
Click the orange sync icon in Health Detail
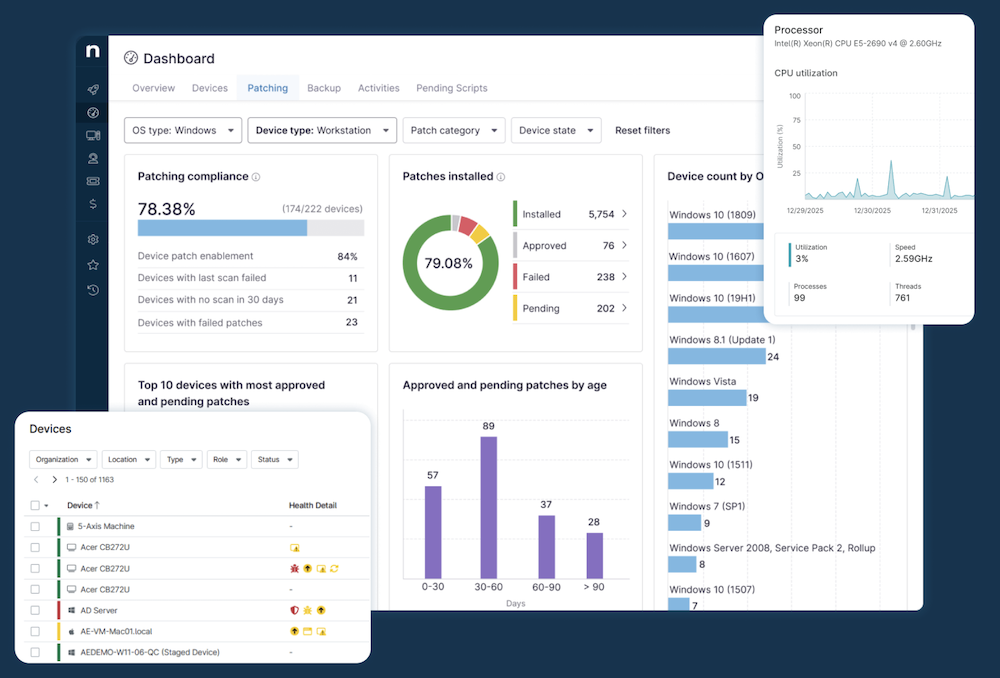pyautogui.click(x=334, y=568)
